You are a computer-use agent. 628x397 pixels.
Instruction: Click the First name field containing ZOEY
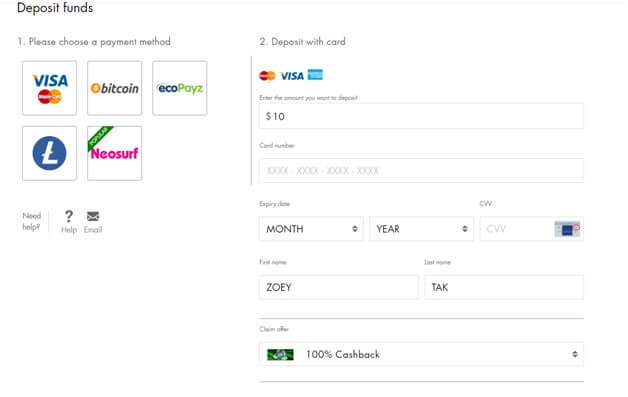[x=339, y=287]
